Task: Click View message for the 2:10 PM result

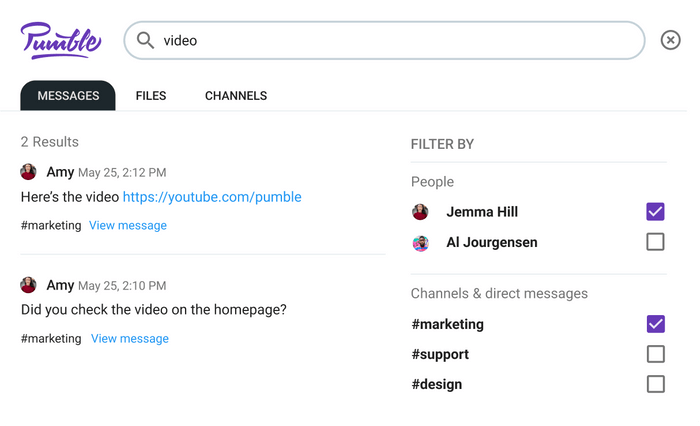Action: (130, 338)
